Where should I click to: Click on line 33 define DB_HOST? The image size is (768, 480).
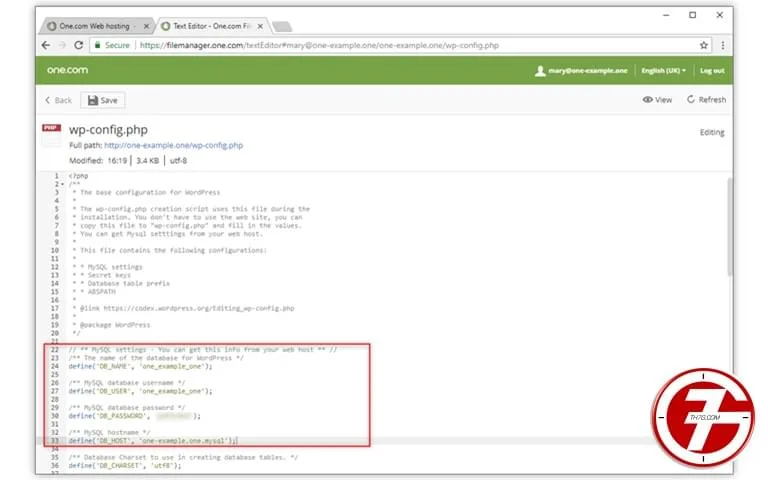click(x=153, y=441)
